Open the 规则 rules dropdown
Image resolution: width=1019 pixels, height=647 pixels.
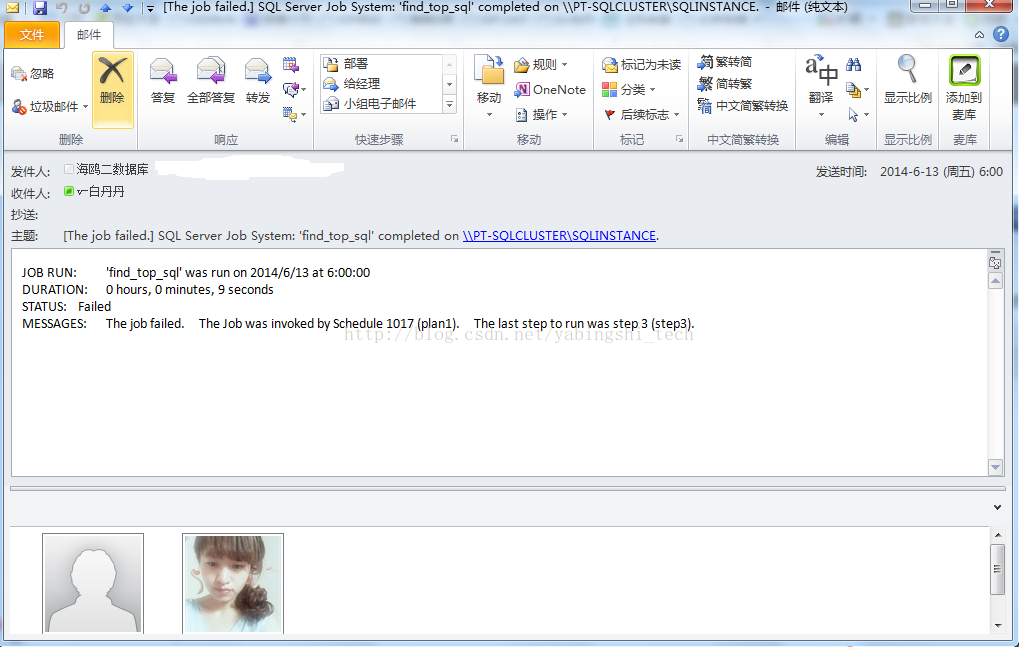(541, 64)
